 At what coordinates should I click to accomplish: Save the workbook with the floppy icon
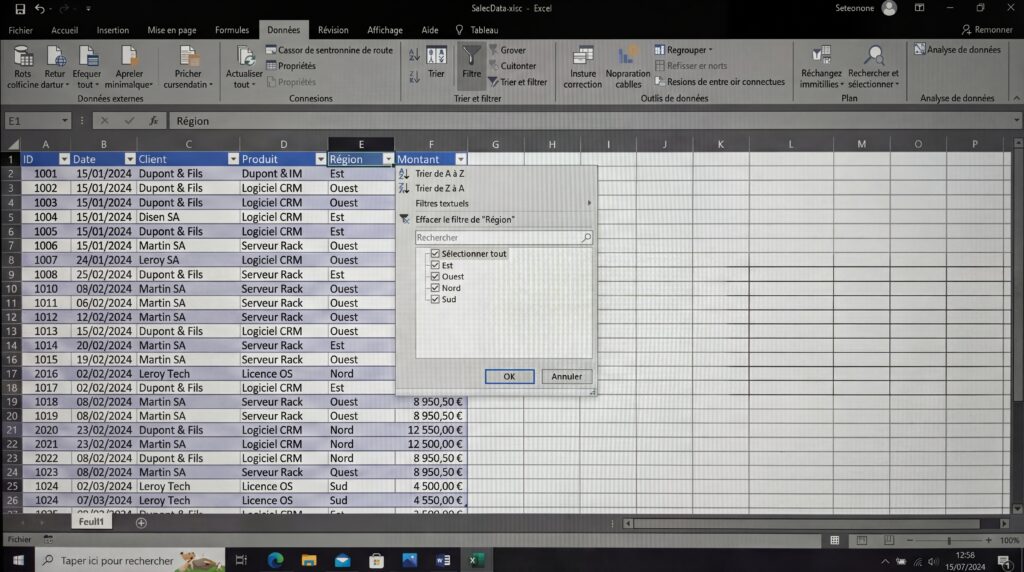20,8
